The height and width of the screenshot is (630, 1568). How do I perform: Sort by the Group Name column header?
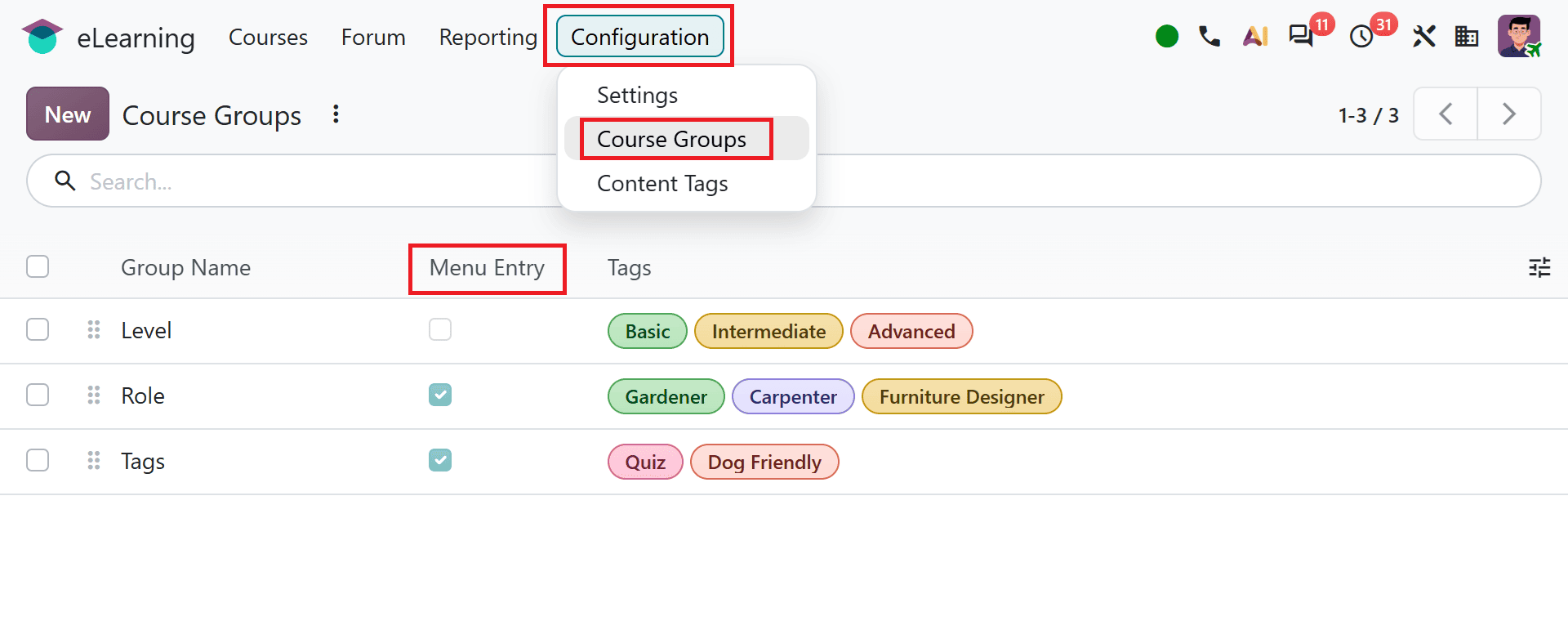pyautogui.click(x=185, y=268)
